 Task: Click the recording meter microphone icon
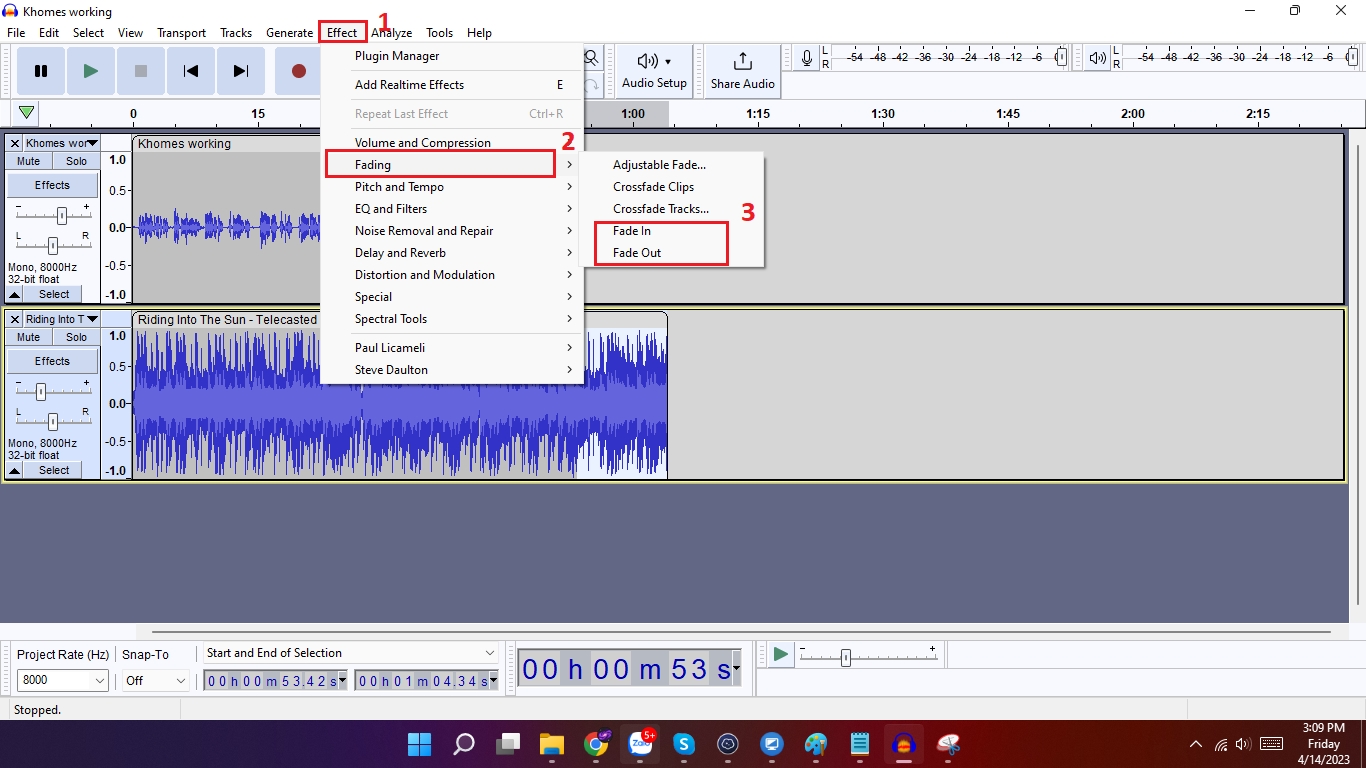pyautogui.click(x=807, y=59)
